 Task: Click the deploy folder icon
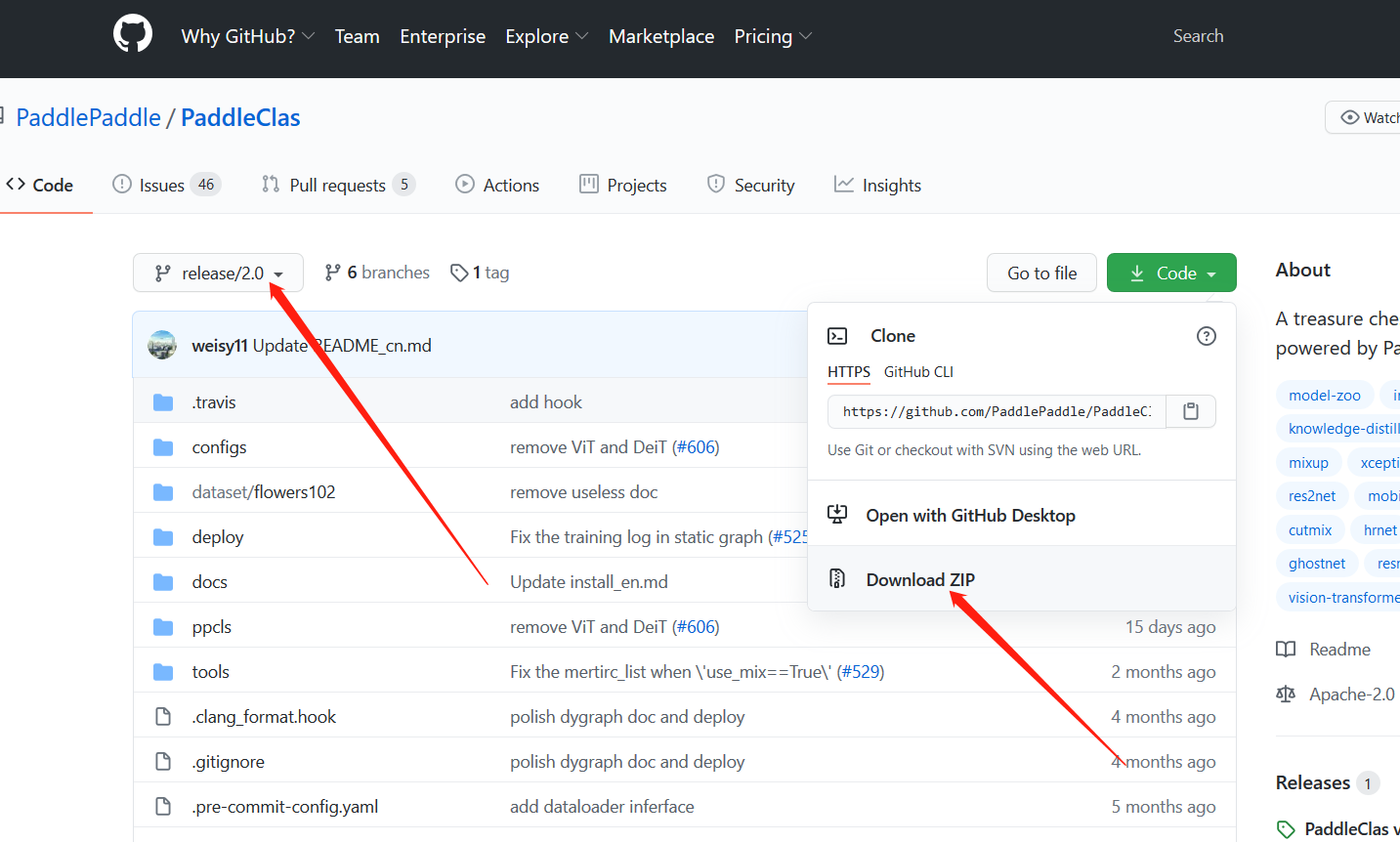point(163,537)
